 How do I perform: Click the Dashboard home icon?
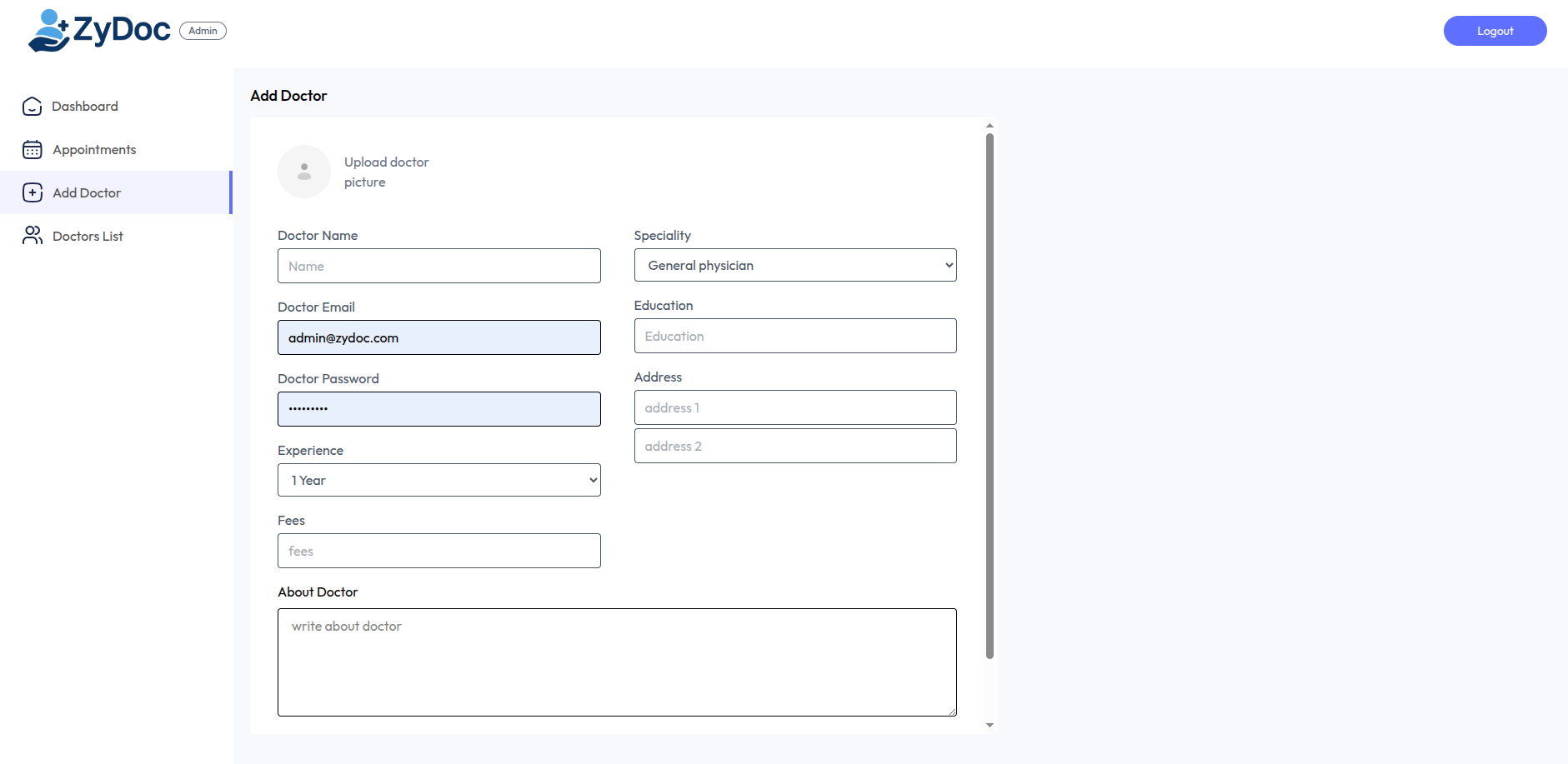click(33, 107)
